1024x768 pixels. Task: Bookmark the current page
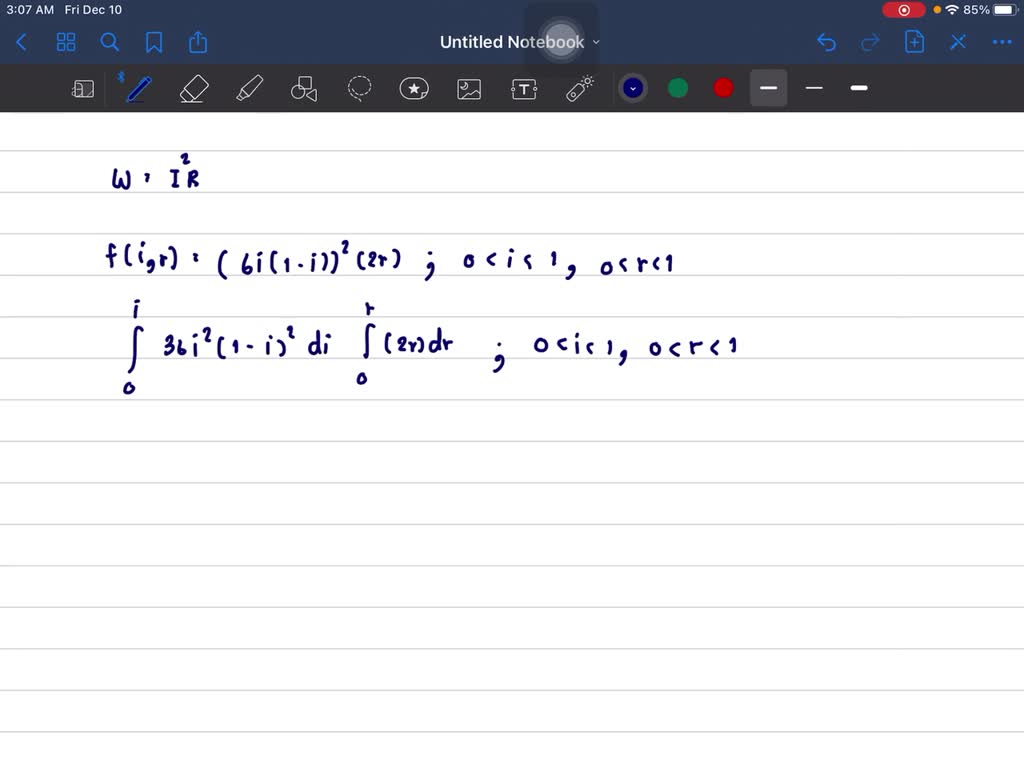pos(154,42)
